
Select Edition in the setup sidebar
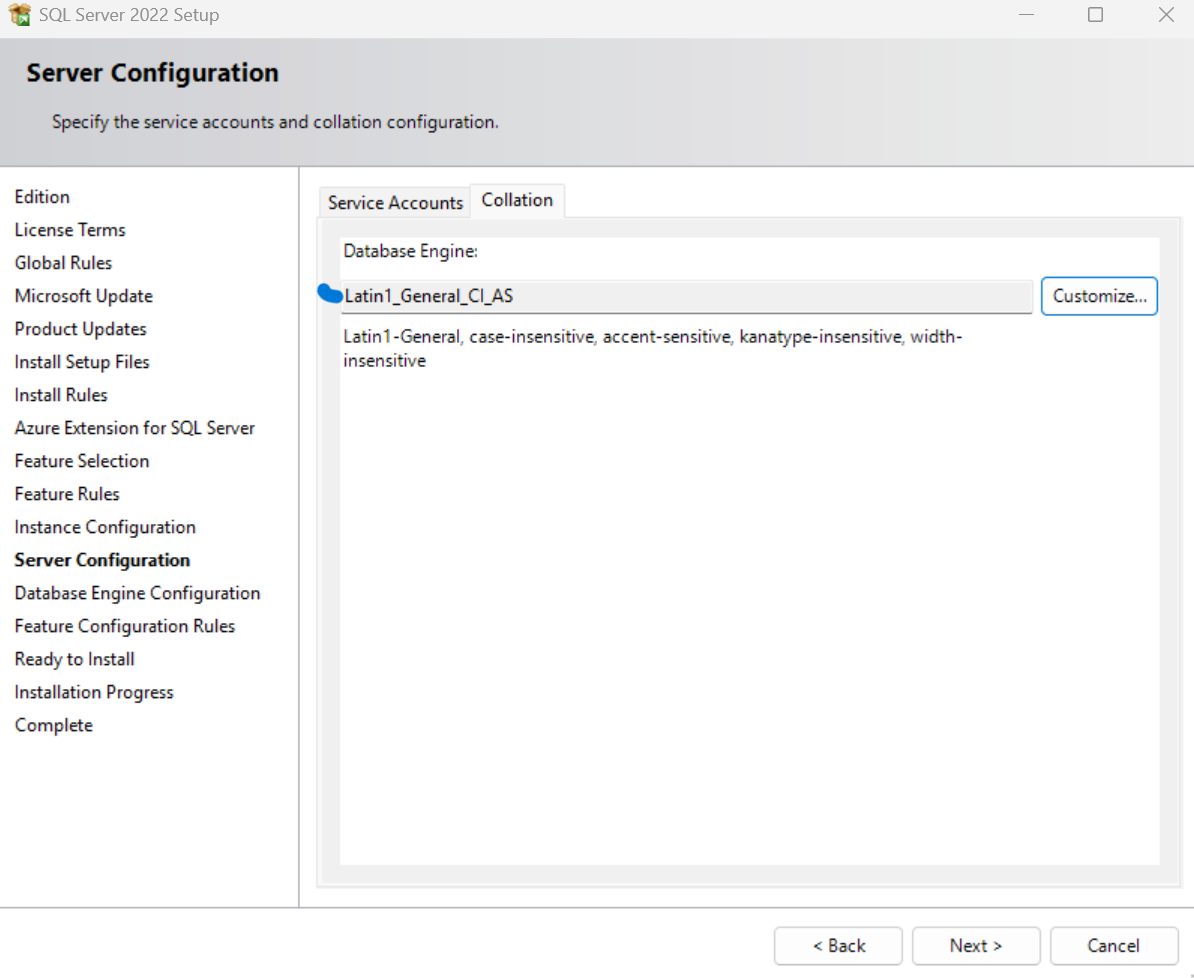(x=42, y=196)
